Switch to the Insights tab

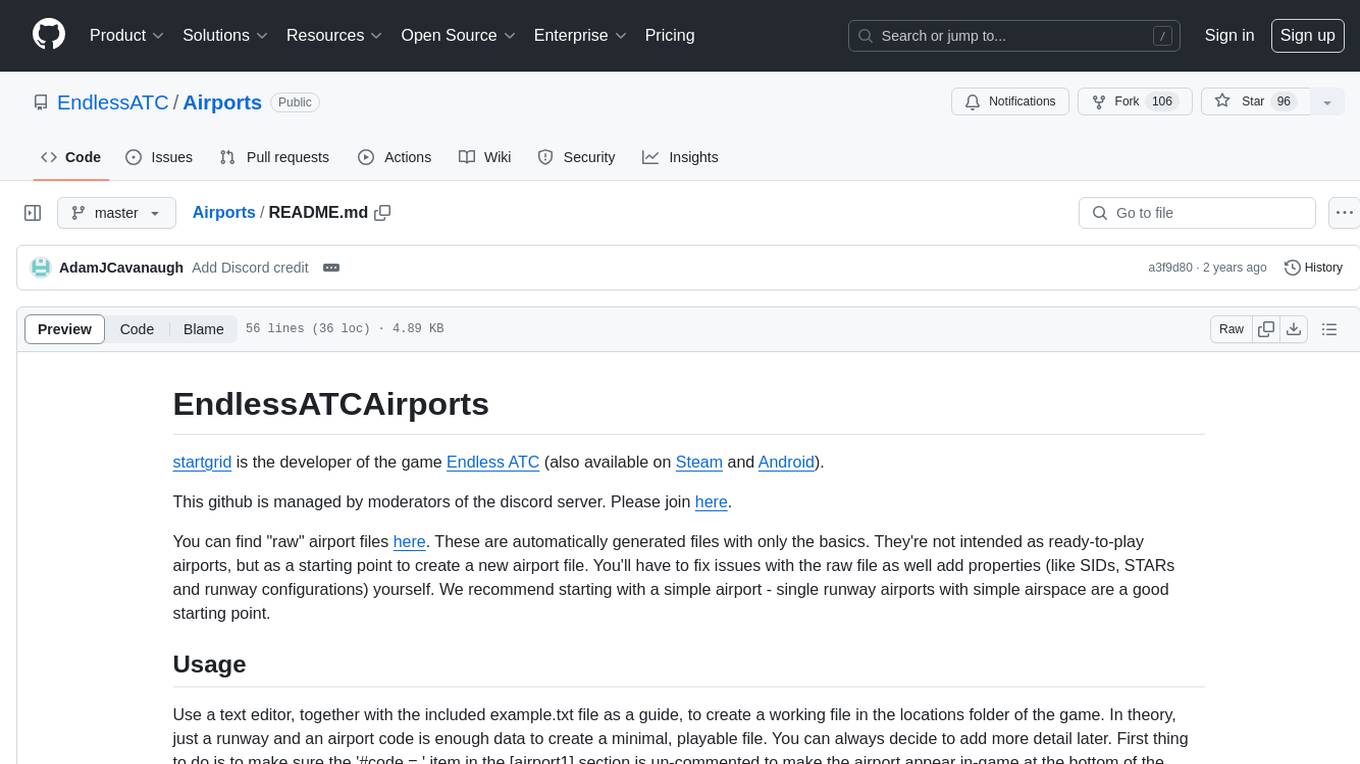click(x=680, y=157)
